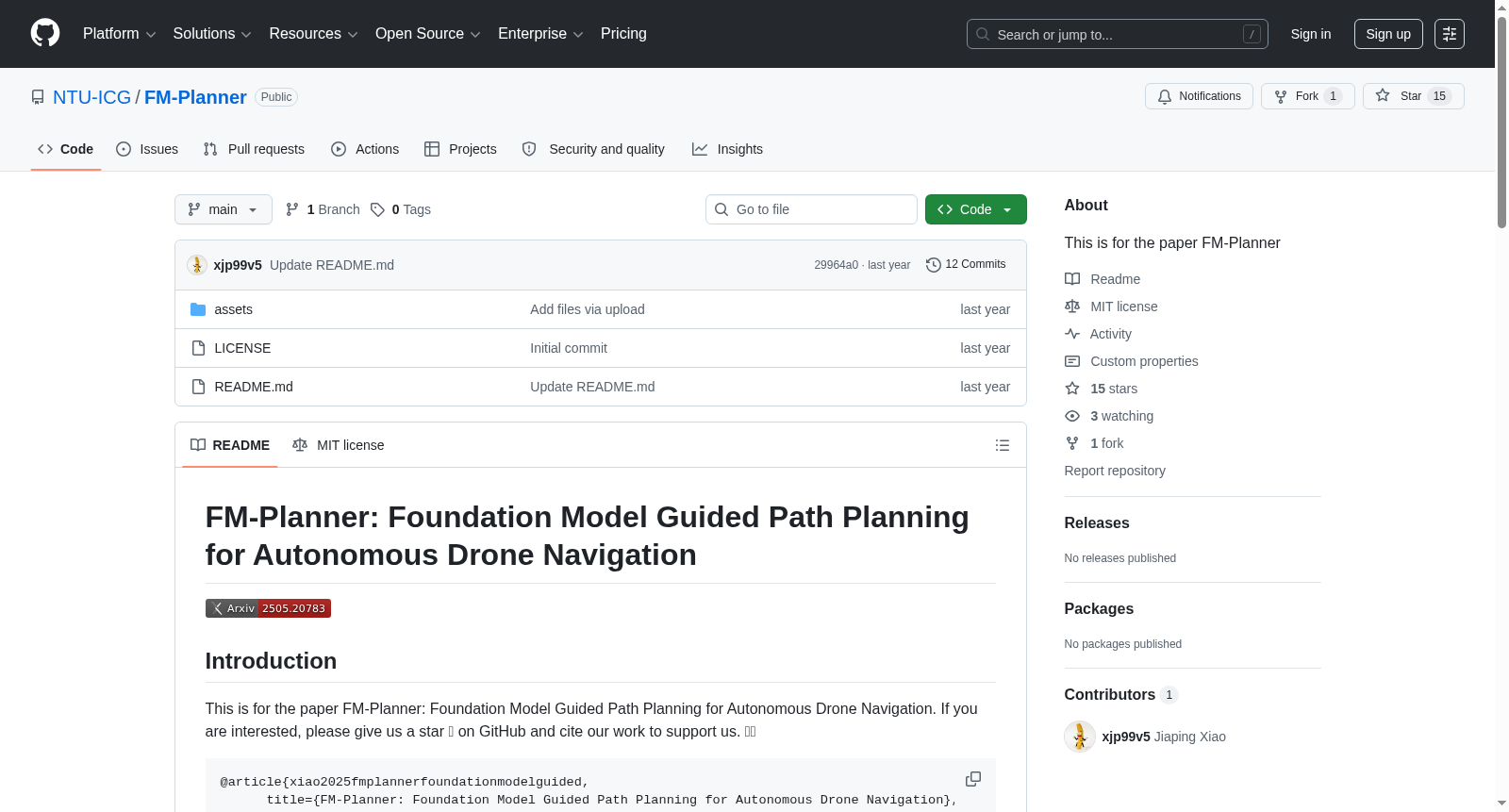Select the MIT license tab in file viewer

339,445
